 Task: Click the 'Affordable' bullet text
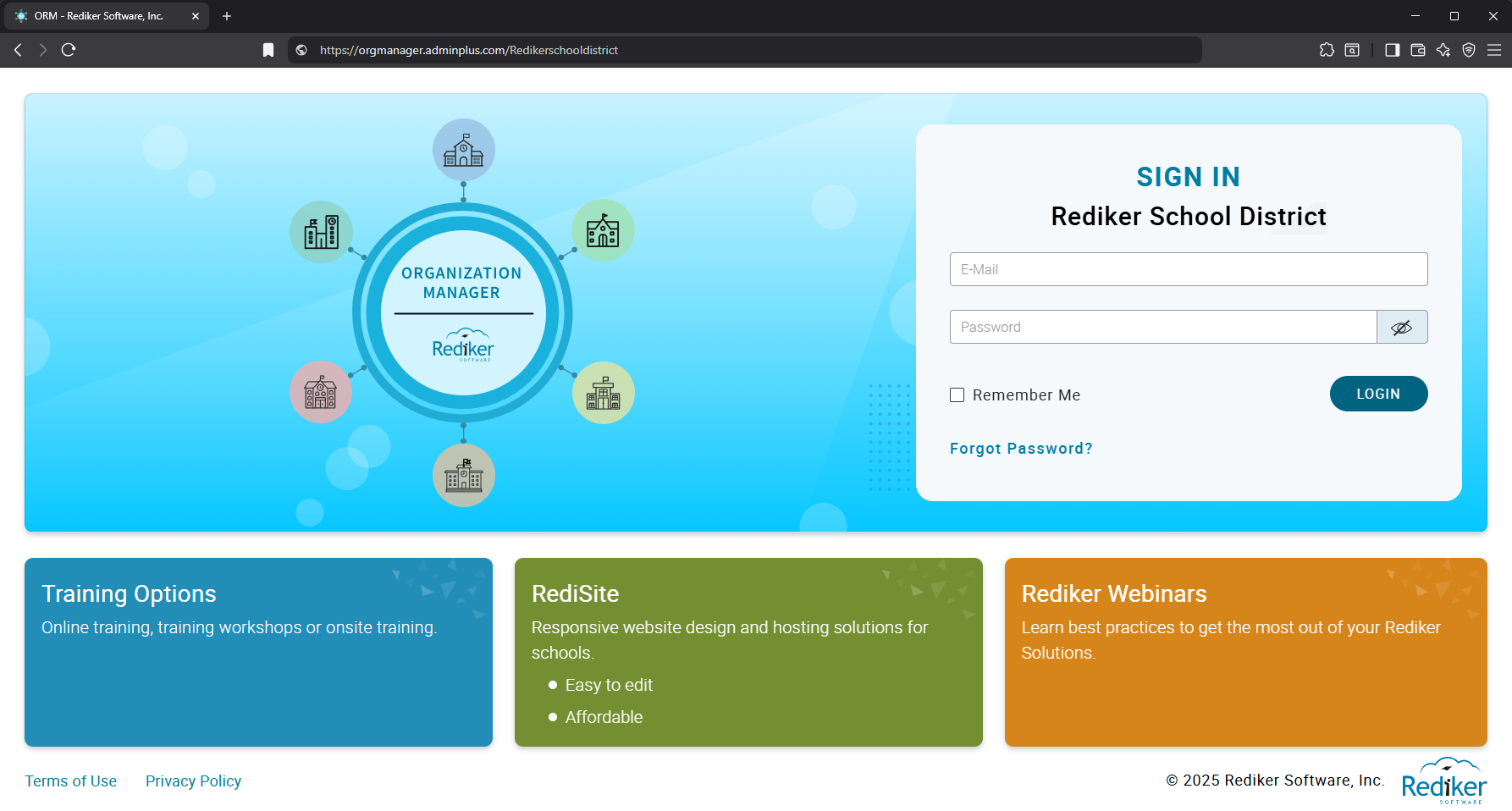604,717
